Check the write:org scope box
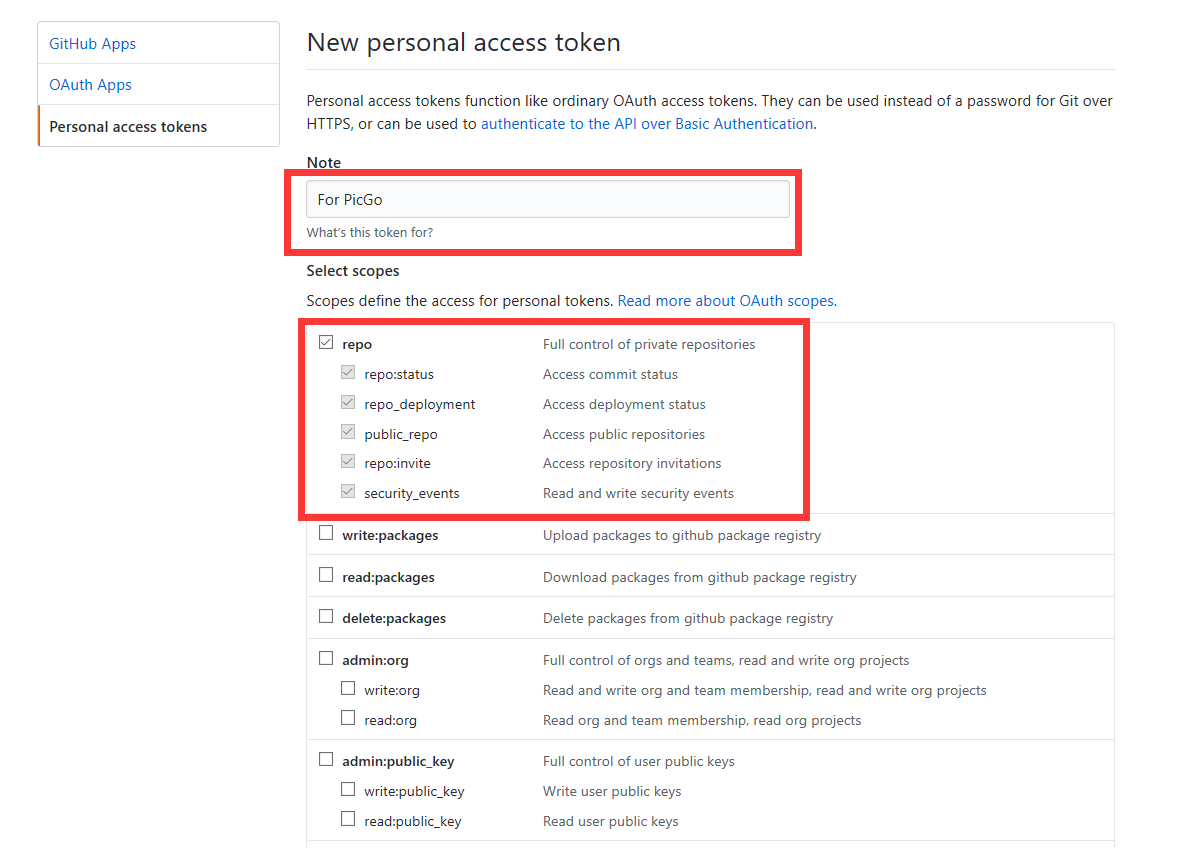 tap(348, 689)
